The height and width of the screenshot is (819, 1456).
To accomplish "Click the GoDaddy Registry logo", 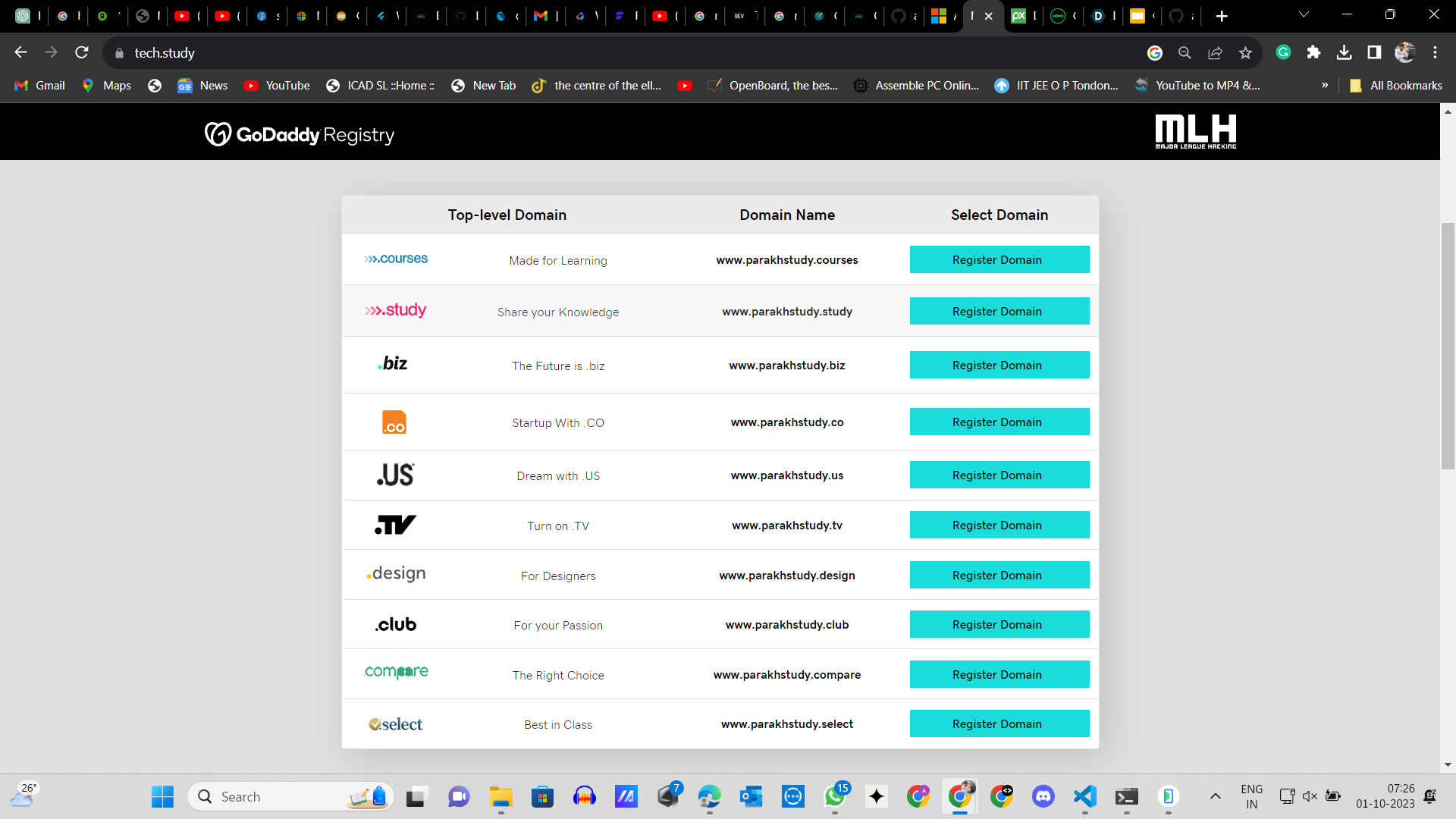I will click(300, 134).
